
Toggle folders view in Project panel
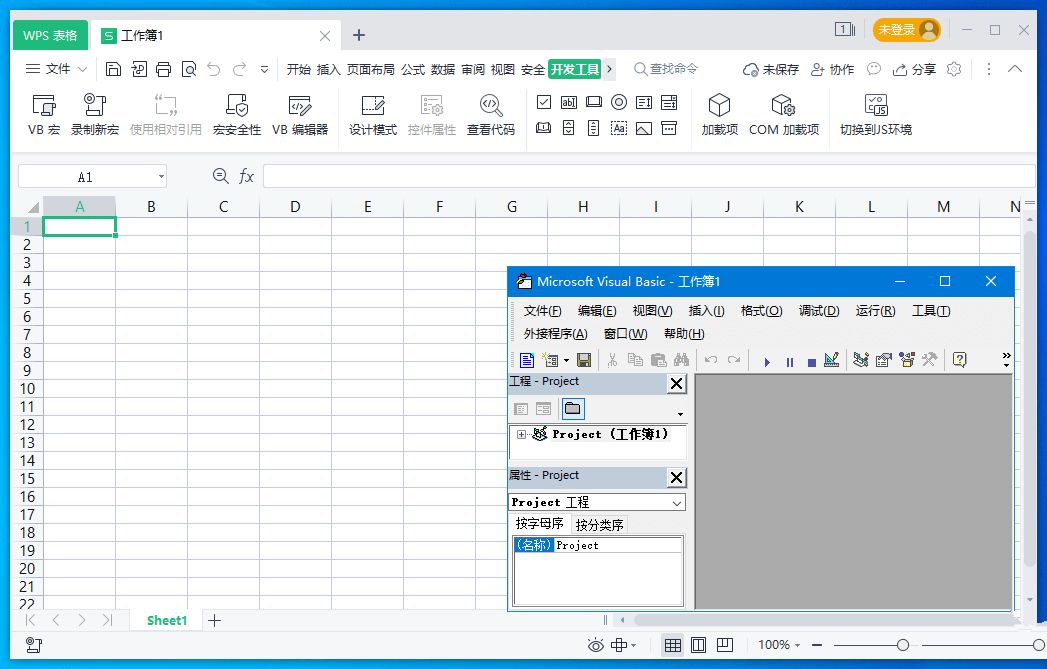[x=572, y=408]
